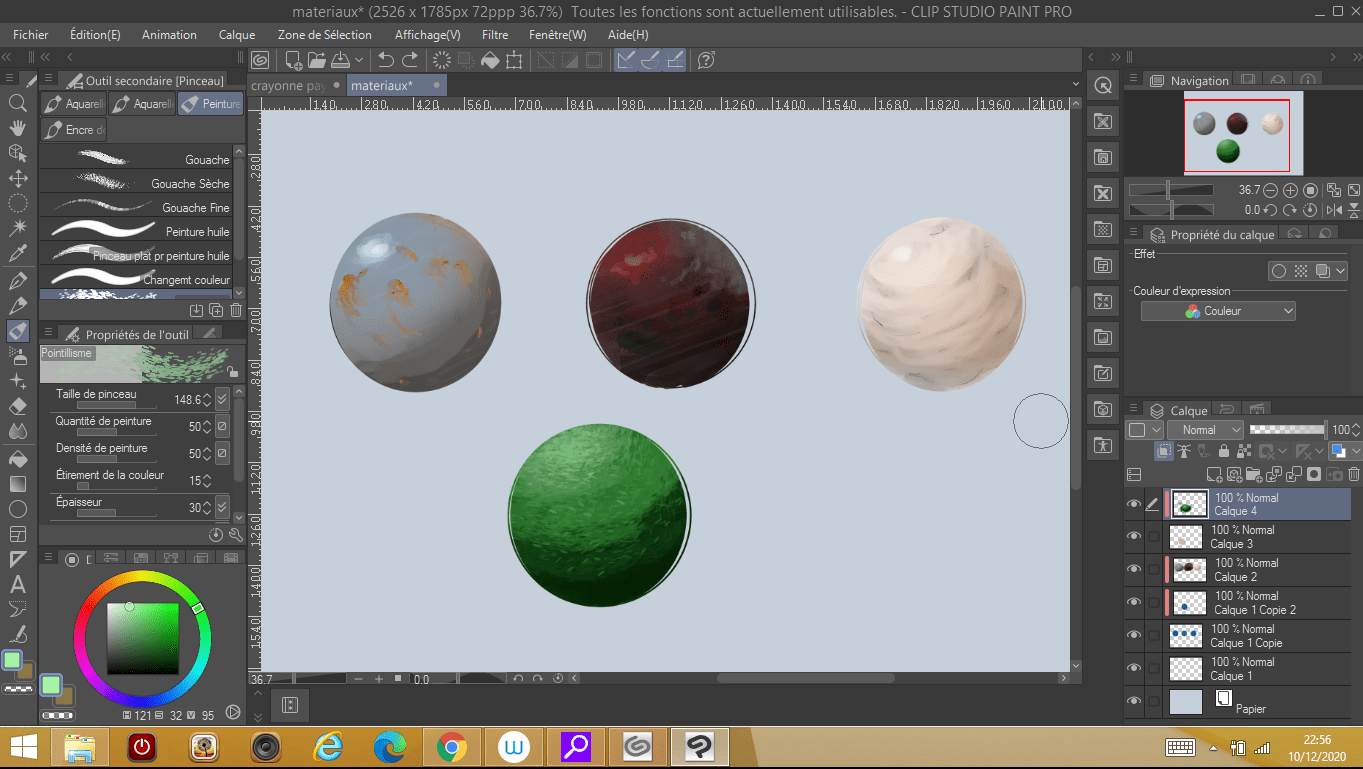Switch to the crayonne pay document tab

coord(289,86)
